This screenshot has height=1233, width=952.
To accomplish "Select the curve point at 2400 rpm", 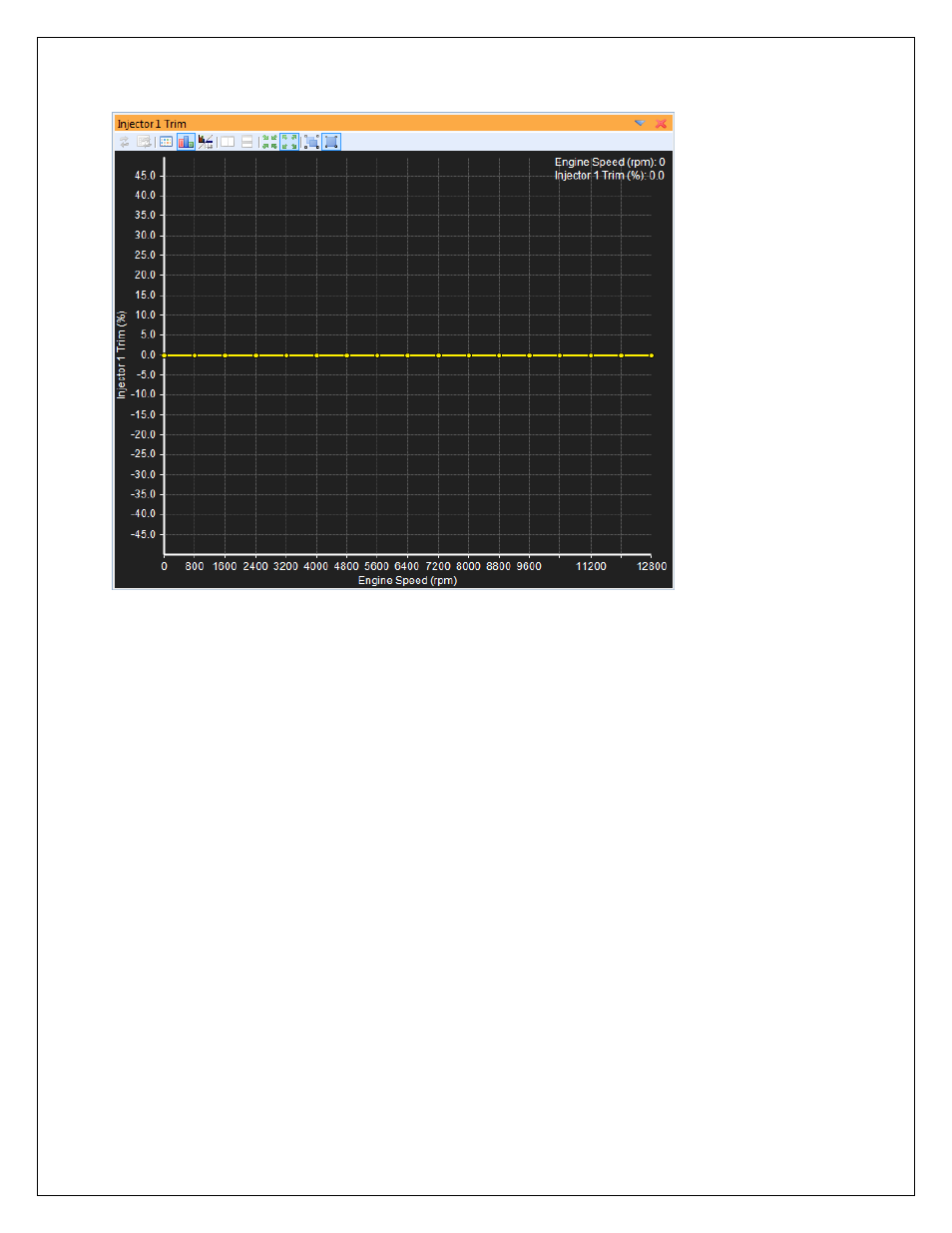I will [x=255, y=355].
